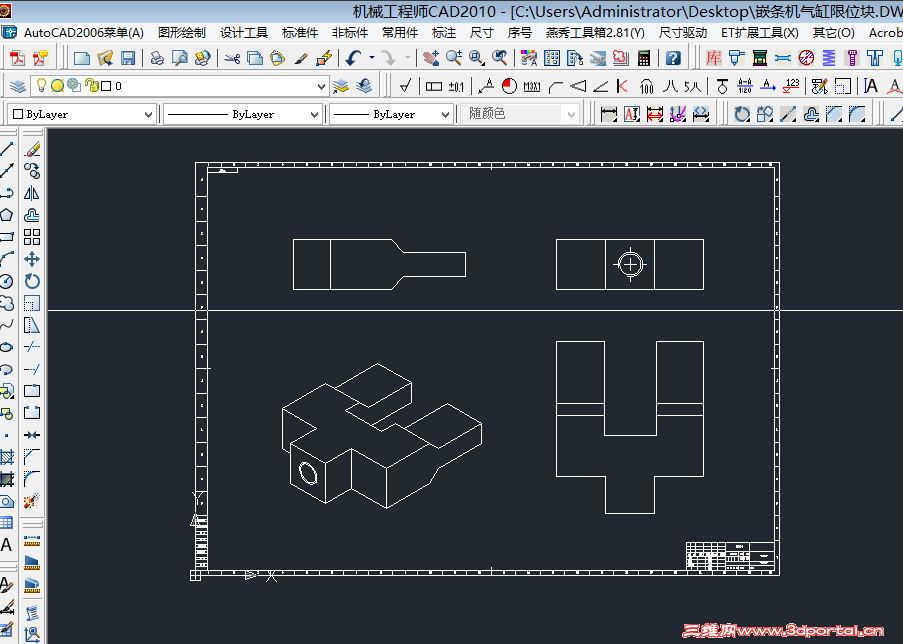Toggle layer 0 lock padlock icon
The width and height of the screenshot is (903, 644).
91,86
